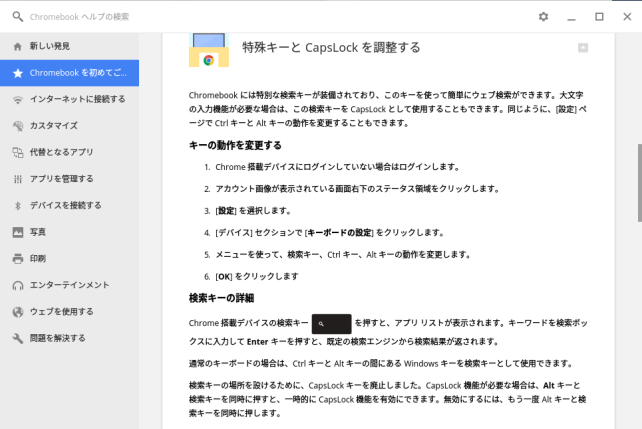Viewport: 642px width, 429px height.
Task: Open エンターテインメント section
Action: [70, 285]
